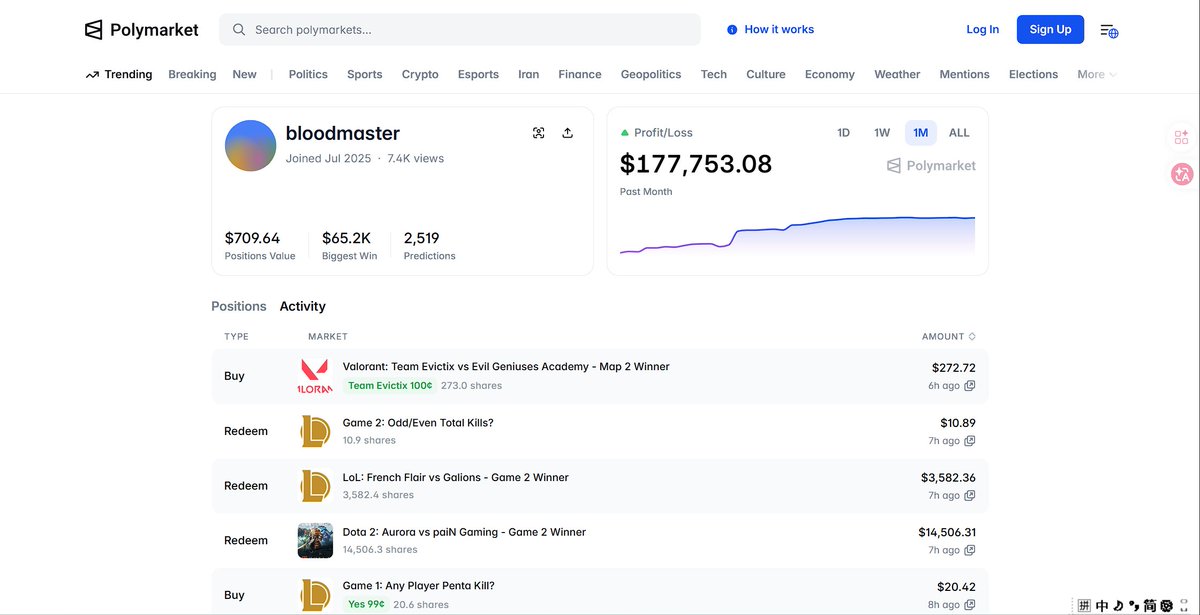
Task: Click the $14,506.31 amount
Action: pos(947,533)
